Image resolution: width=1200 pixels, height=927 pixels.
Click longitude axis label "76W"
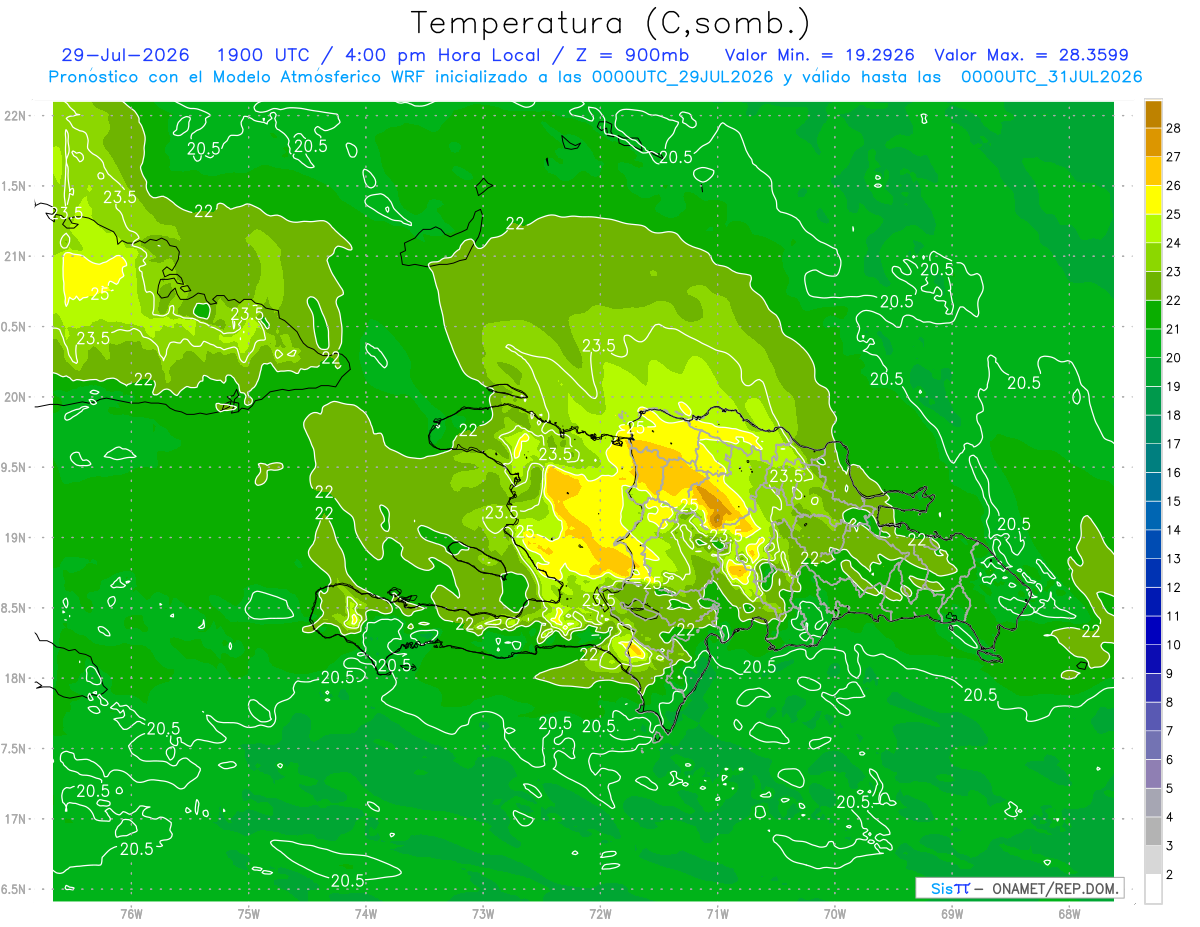131,913
